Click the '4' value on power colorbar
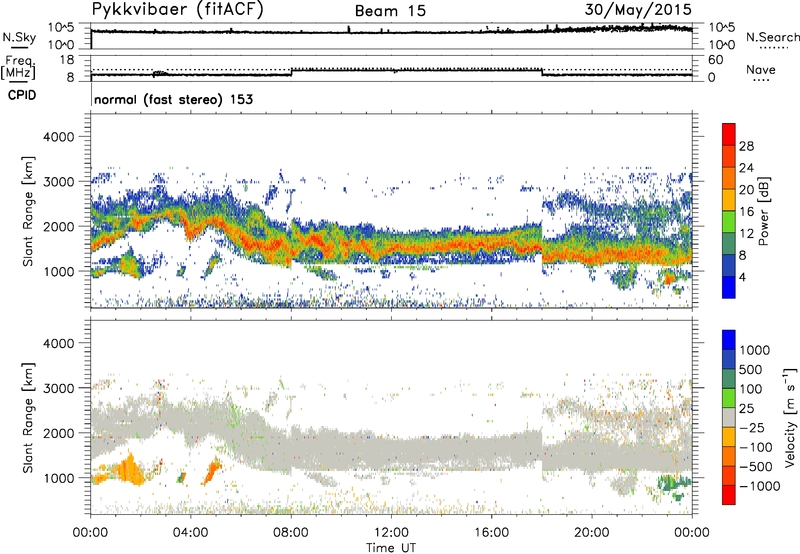 (x=743, y=277)
